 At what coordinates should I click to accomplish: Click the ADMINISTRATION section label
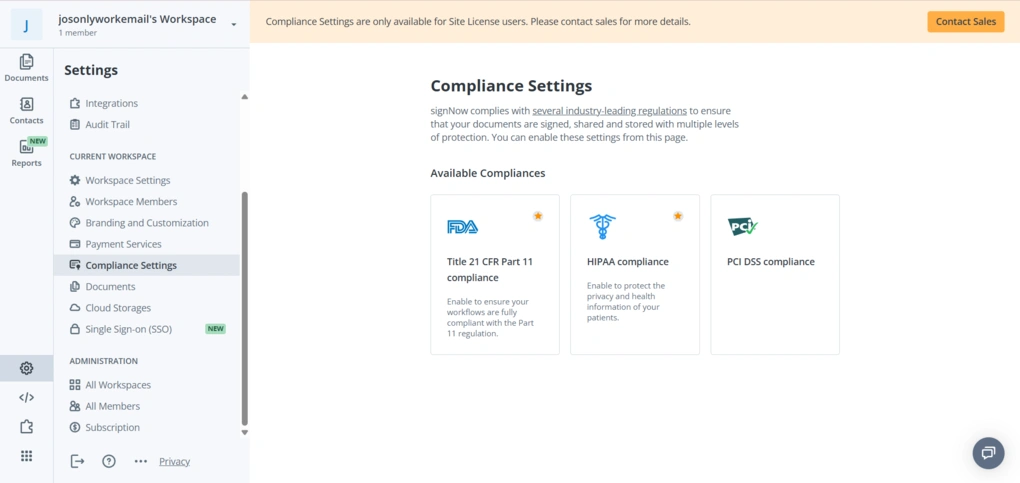coord(103,361)
